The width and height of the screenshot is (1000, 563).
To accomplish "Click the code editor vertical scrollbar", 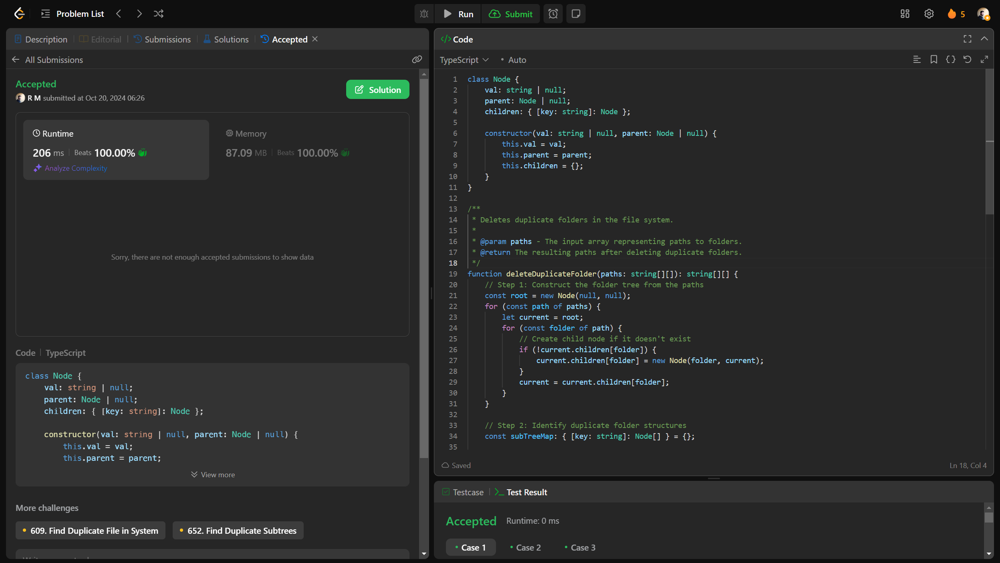I will pyautogui.click(x=990, y=140).
